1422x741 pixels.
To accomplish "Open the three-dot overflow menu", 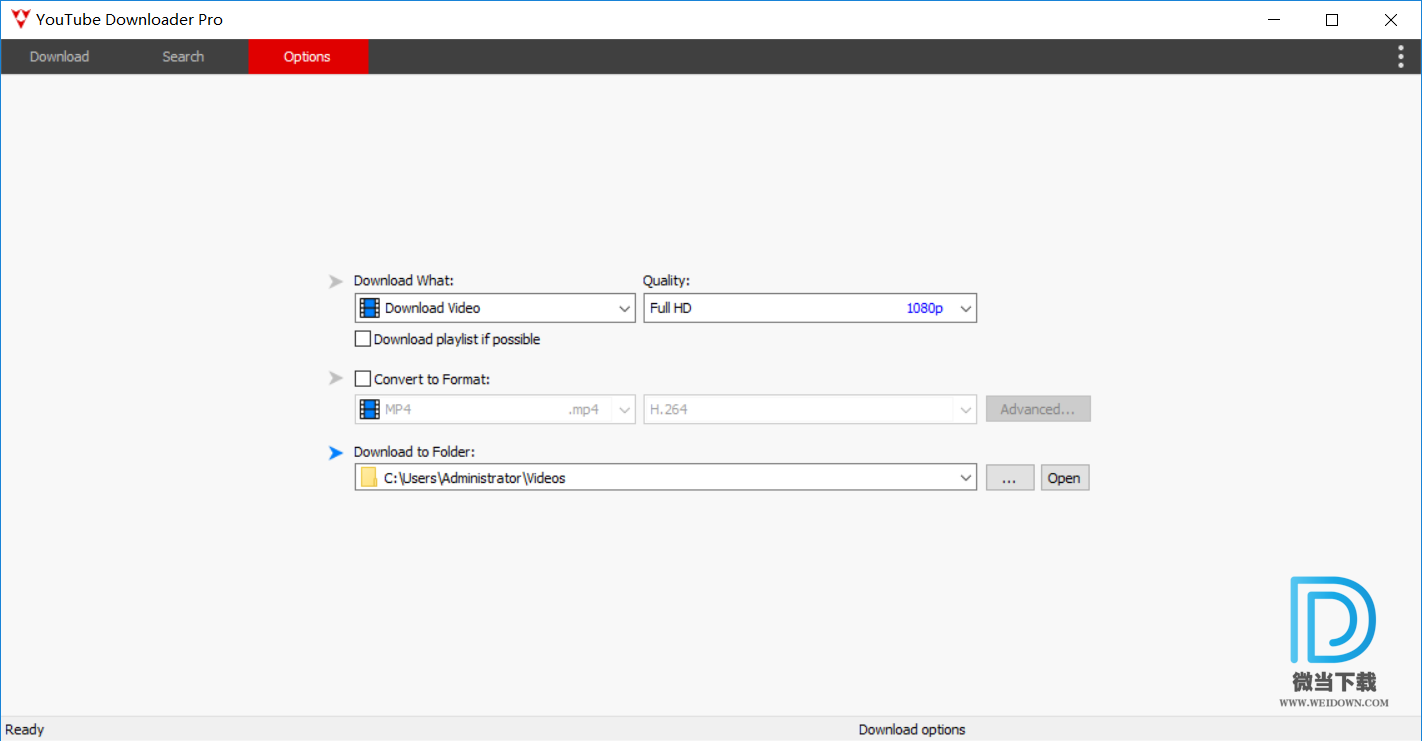I will point(1400,57).
